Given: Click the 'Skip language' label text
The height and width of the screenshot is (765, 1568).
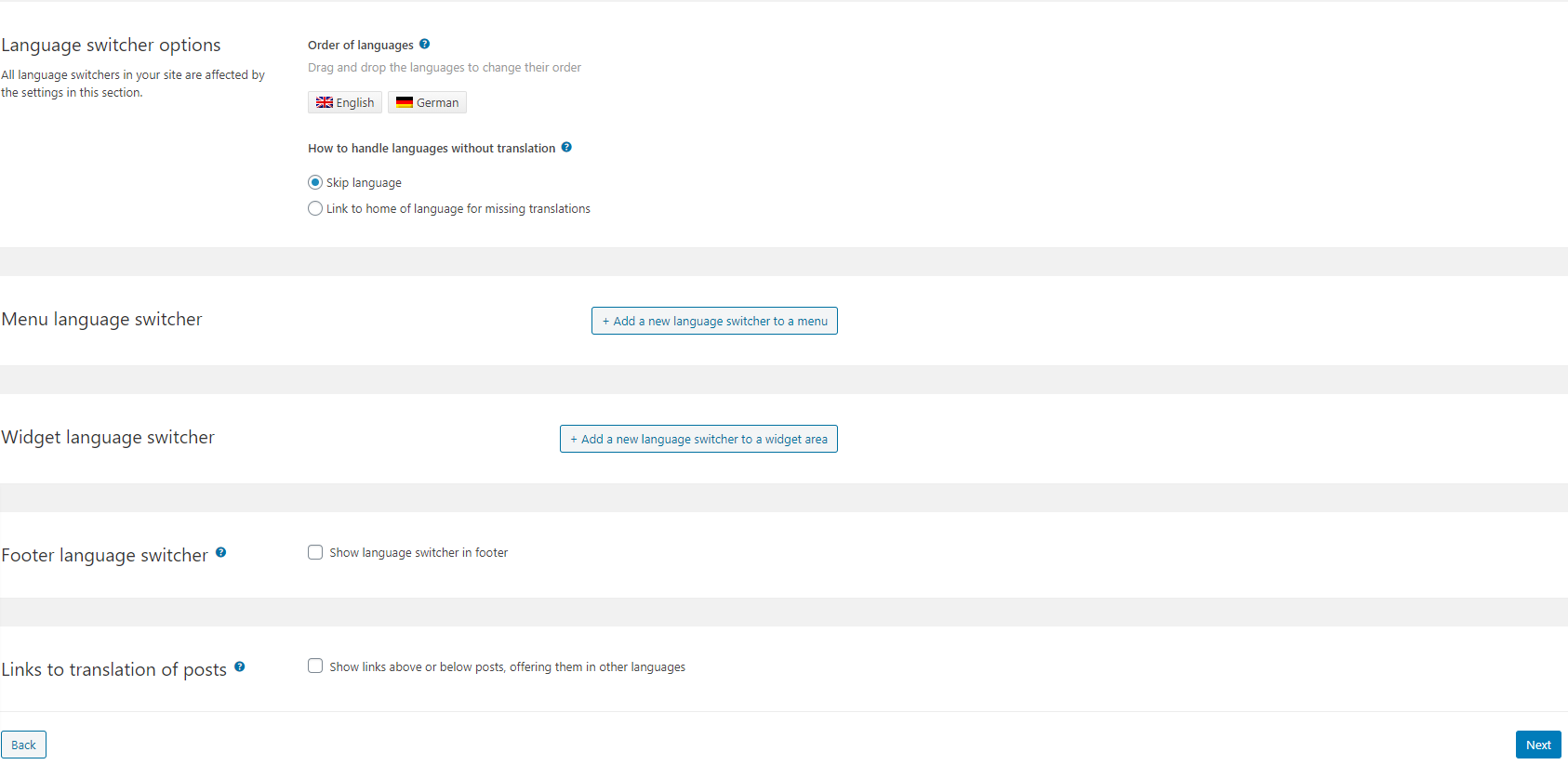Looking at the screenshot, I should tap(364, 183).
